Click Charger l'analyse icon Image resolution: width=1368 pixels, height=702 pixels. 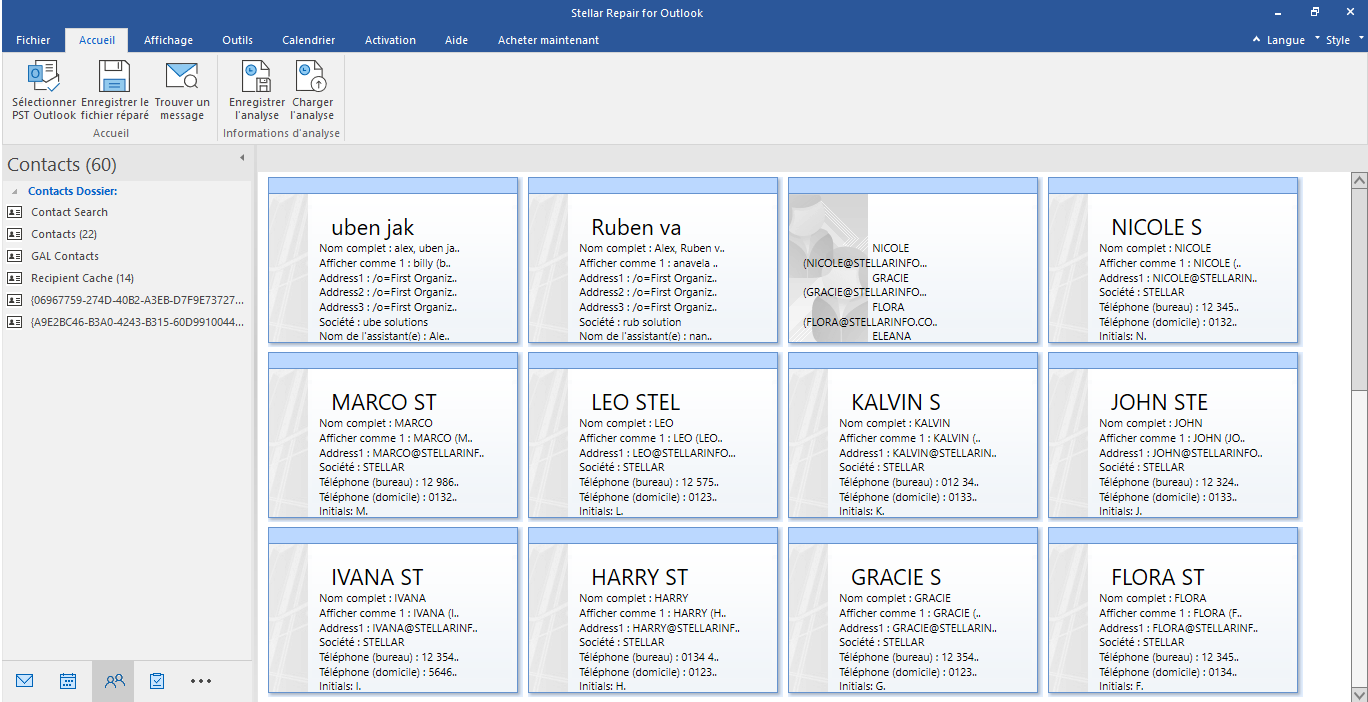[312, 77]
